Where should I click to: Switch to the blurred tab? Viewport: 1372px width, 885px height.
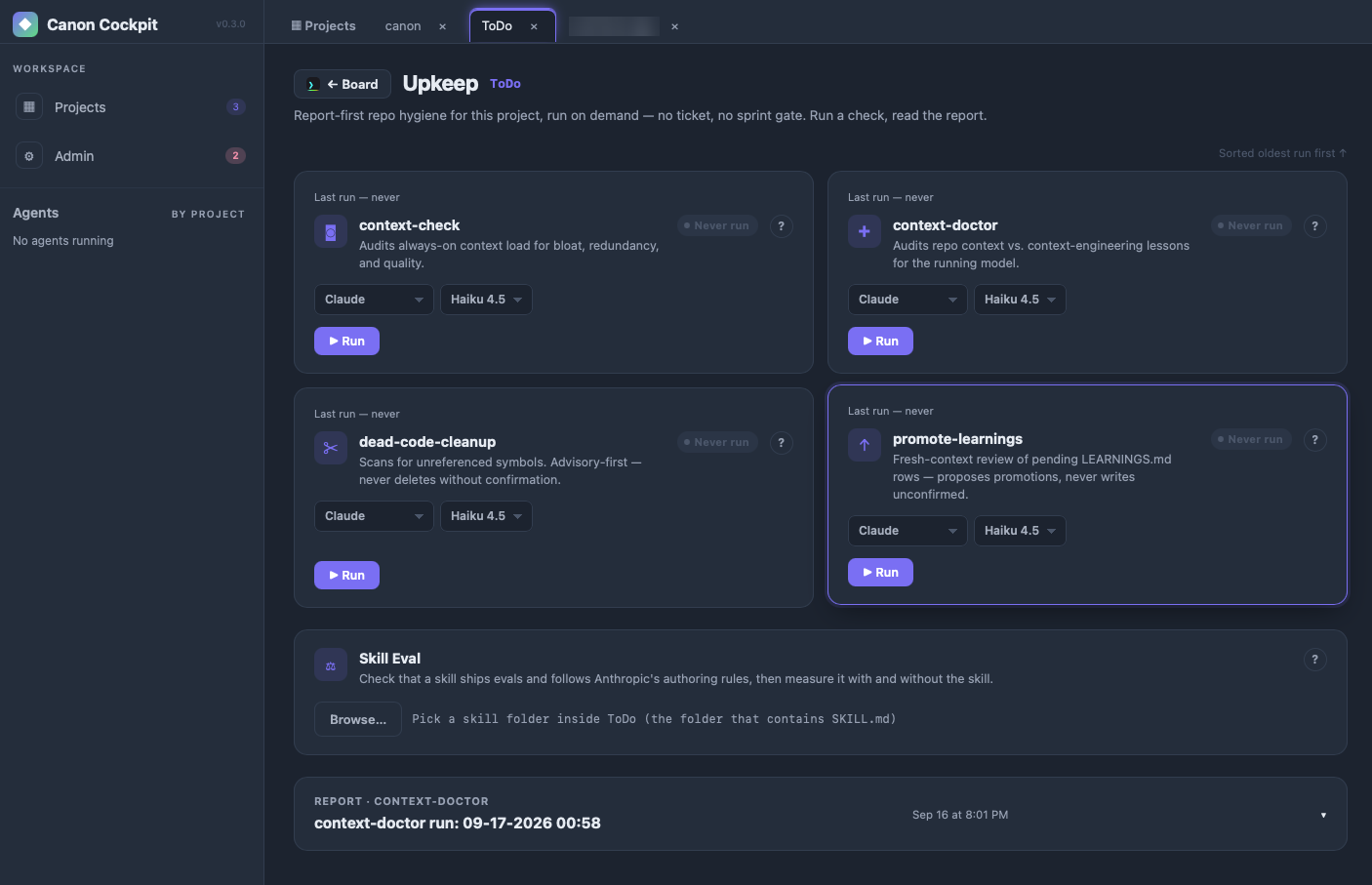(x=614, y=26)
